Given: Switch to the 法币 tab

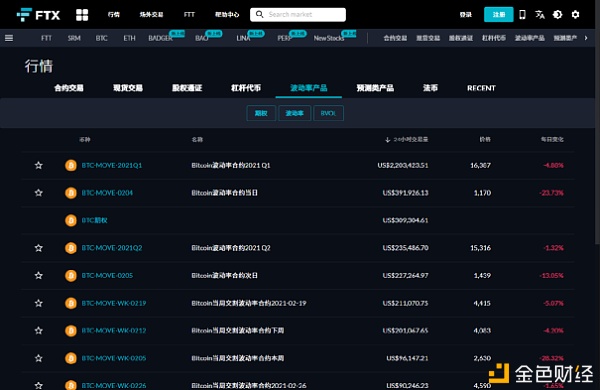Looking at the screenshot, I should [x=430, y=88].
